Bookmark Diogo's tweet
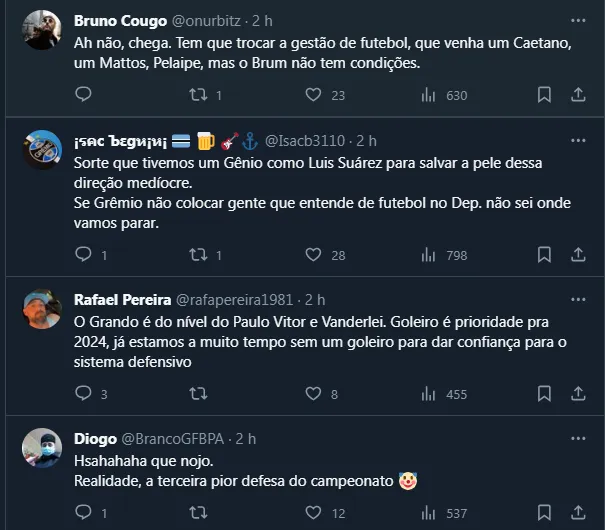Screen dimensions: 605x530 click(x=544, y=513)
